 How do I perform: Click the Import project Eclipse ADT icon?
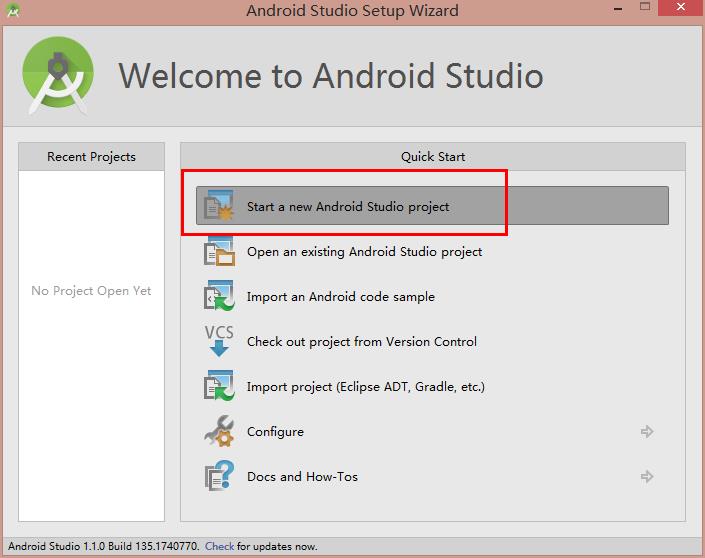tap(219, 386)
